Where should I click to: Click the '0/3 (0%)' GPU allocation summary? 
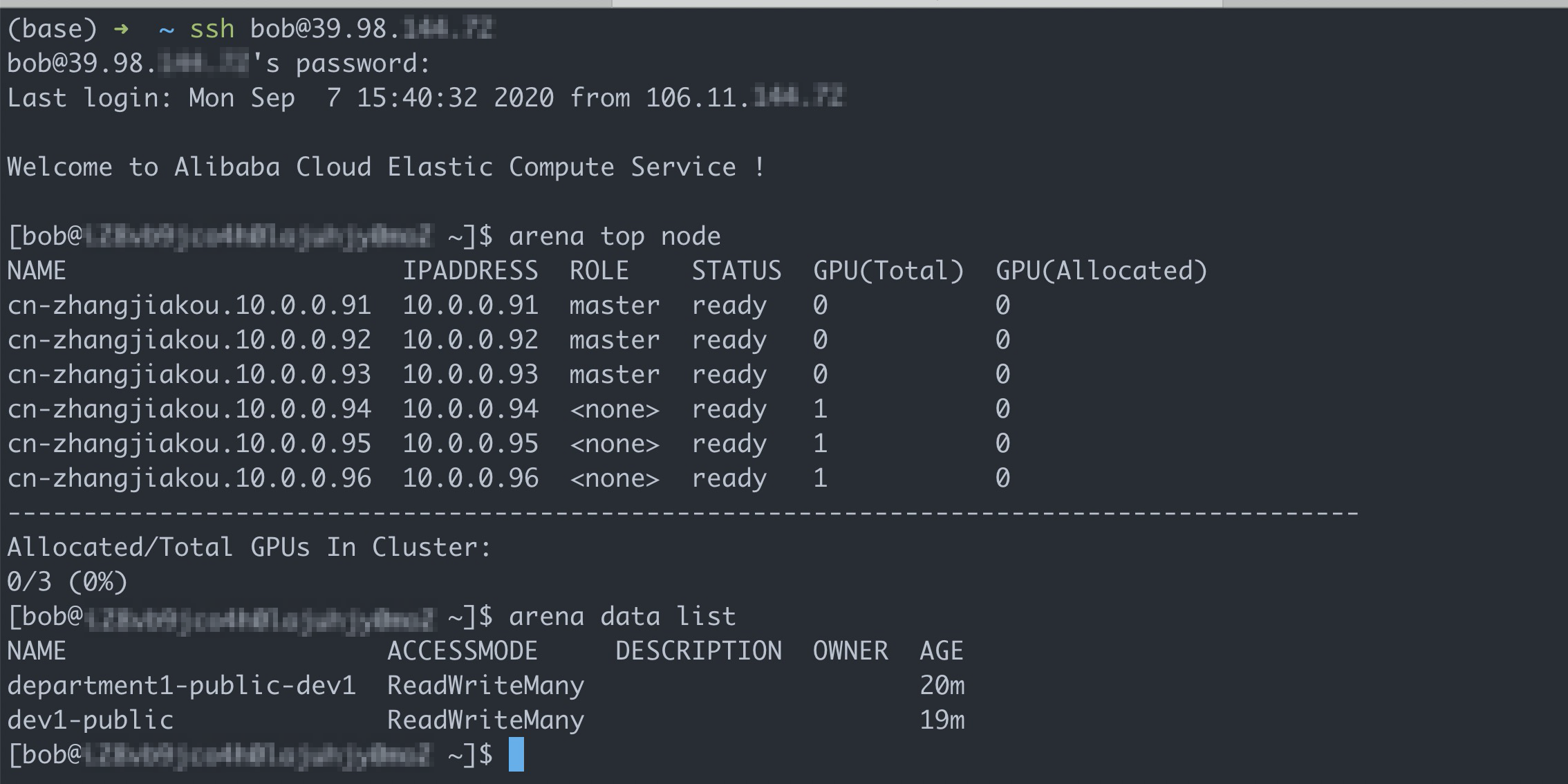(x=67, y=582)
